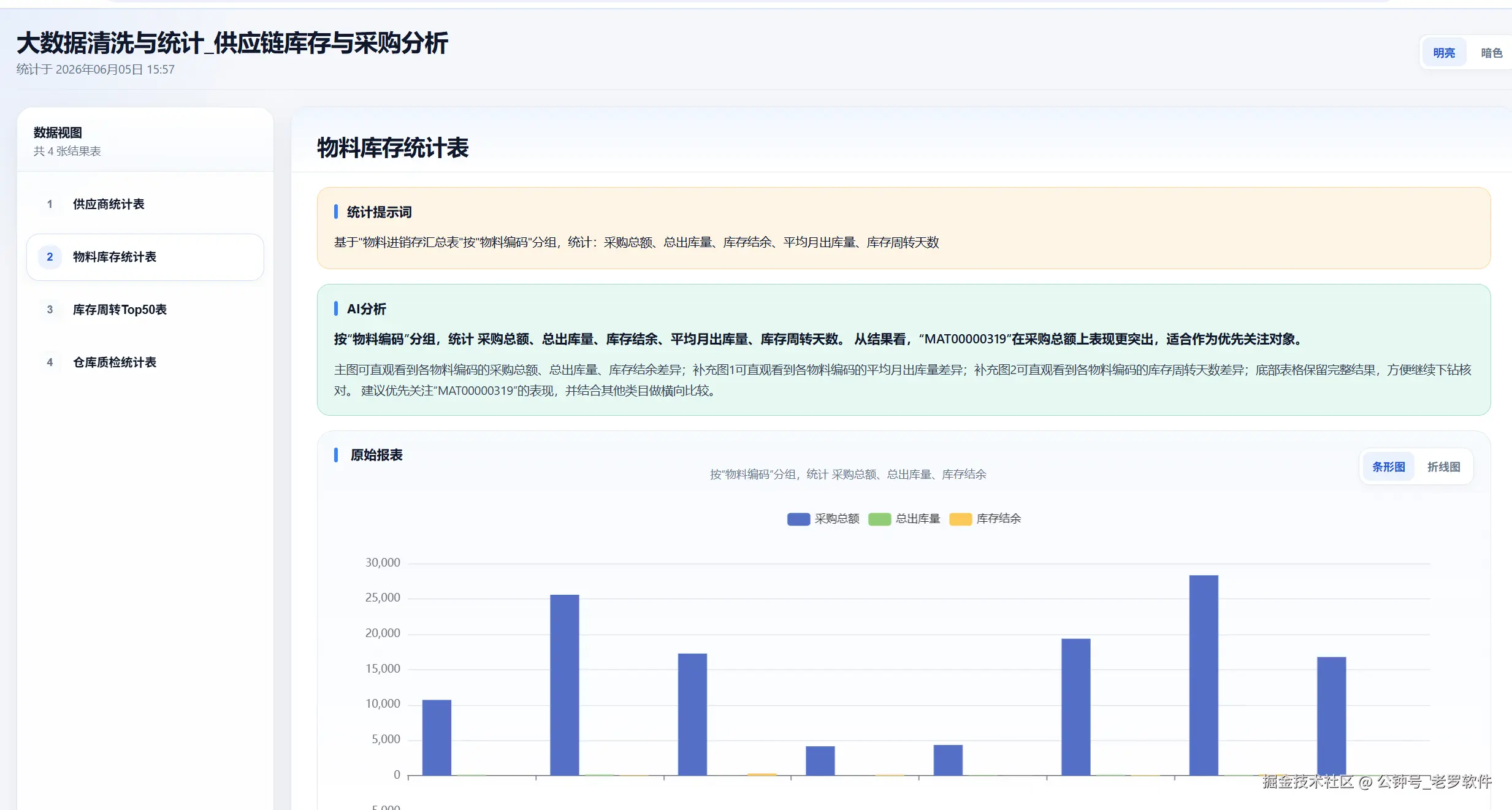Toggle the 采购总额 legend blue swatch

pos(798,519)
